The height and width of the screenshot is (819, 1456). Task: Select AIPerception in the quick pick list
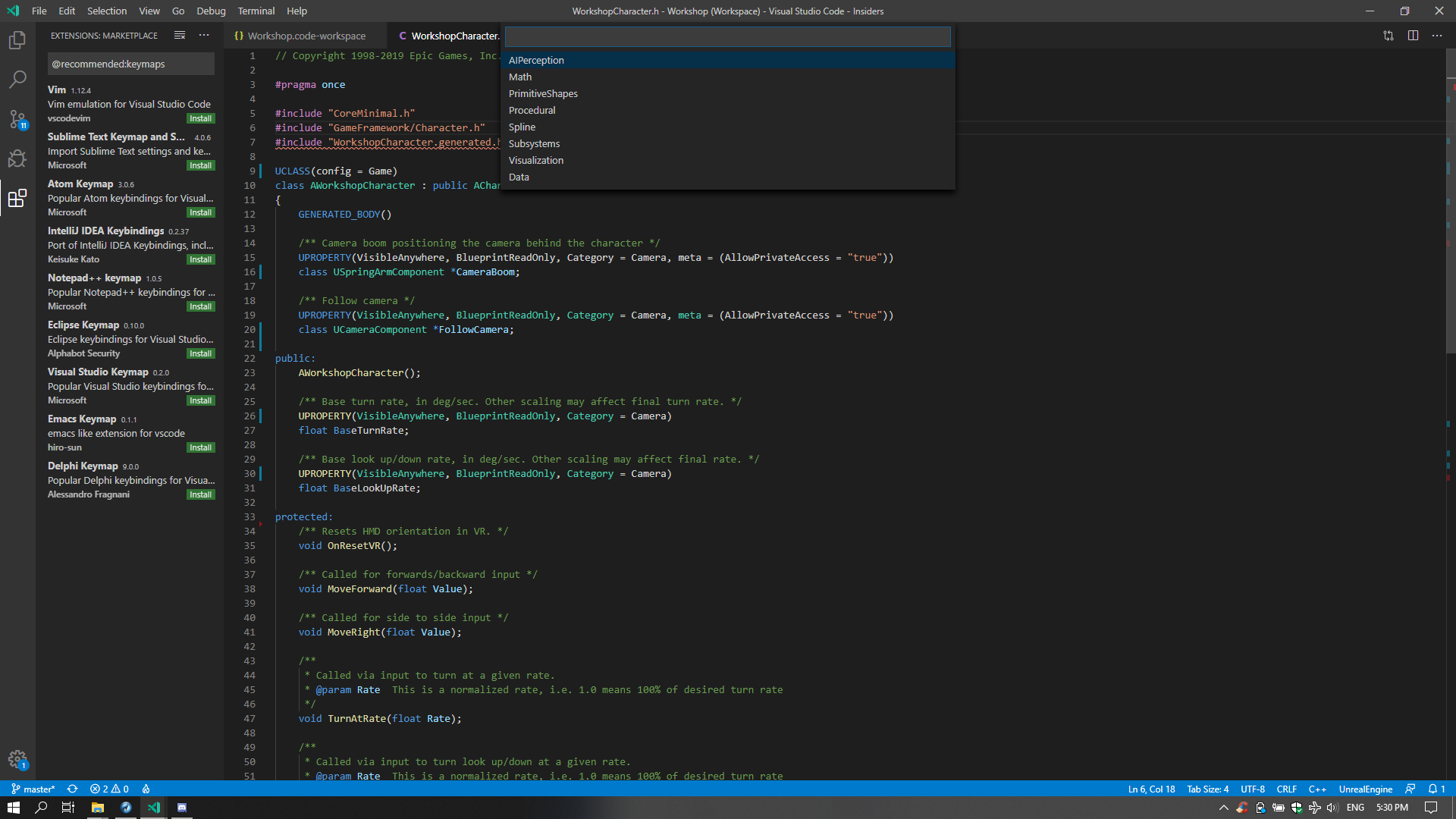(x=536, y=60)
